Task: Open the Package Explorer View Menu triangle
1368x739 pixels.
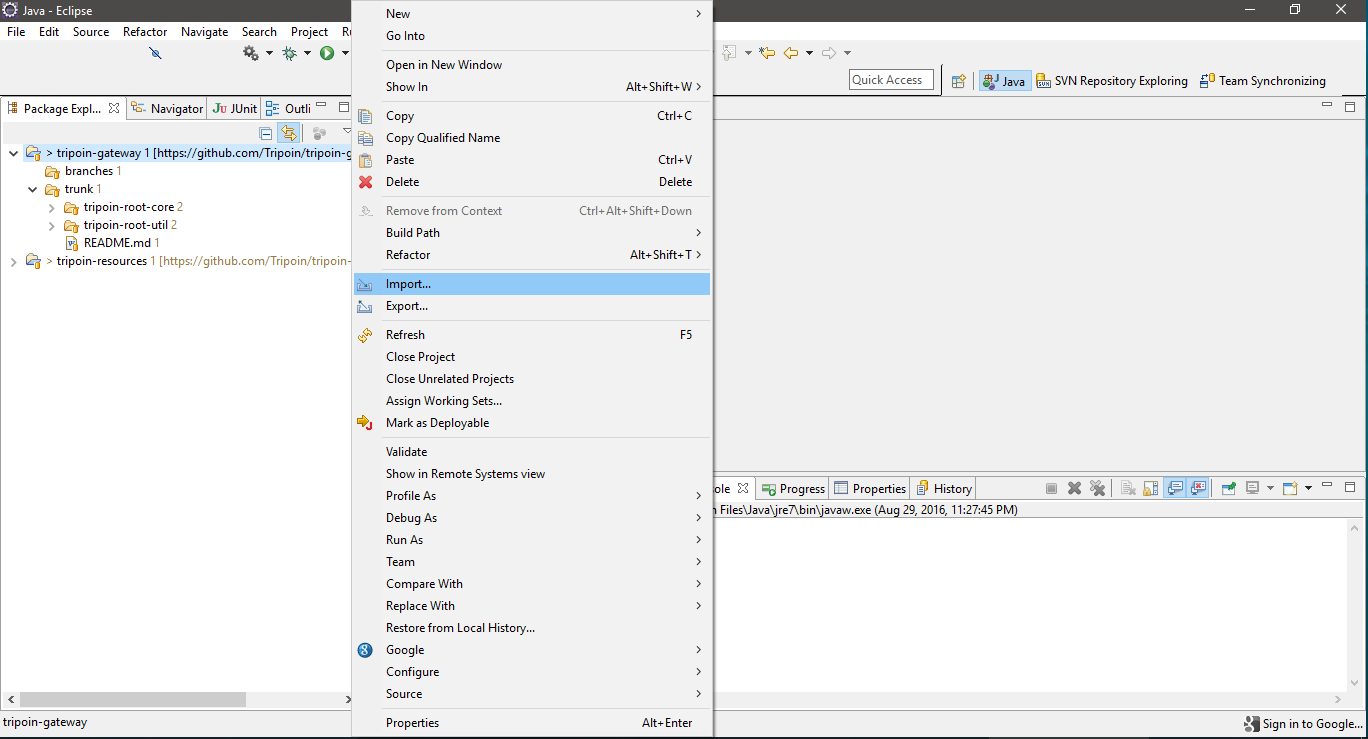Action: (x=346, y=131)
